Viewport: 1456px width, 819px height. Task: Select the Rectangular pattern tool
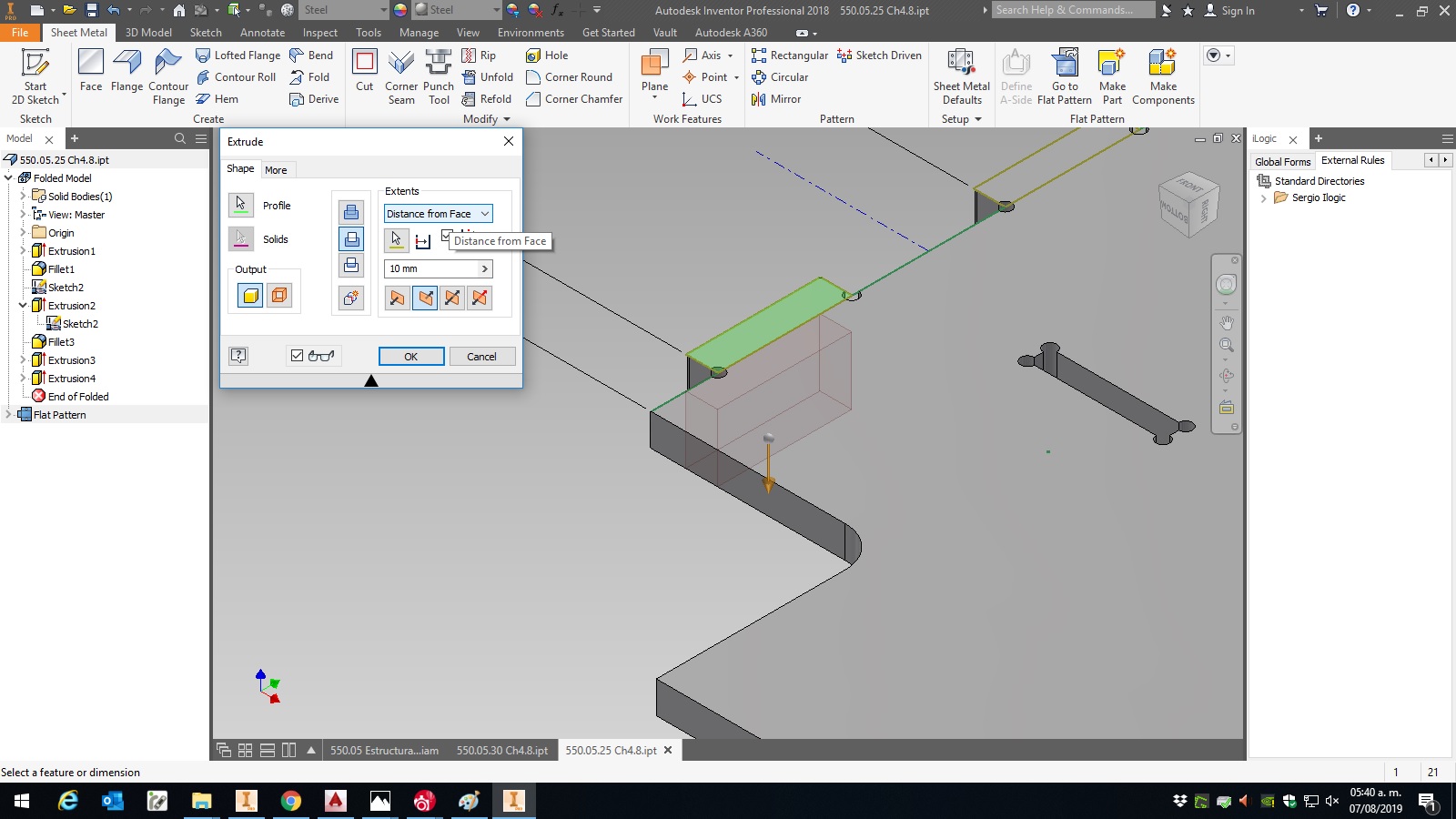coord(791,55)
